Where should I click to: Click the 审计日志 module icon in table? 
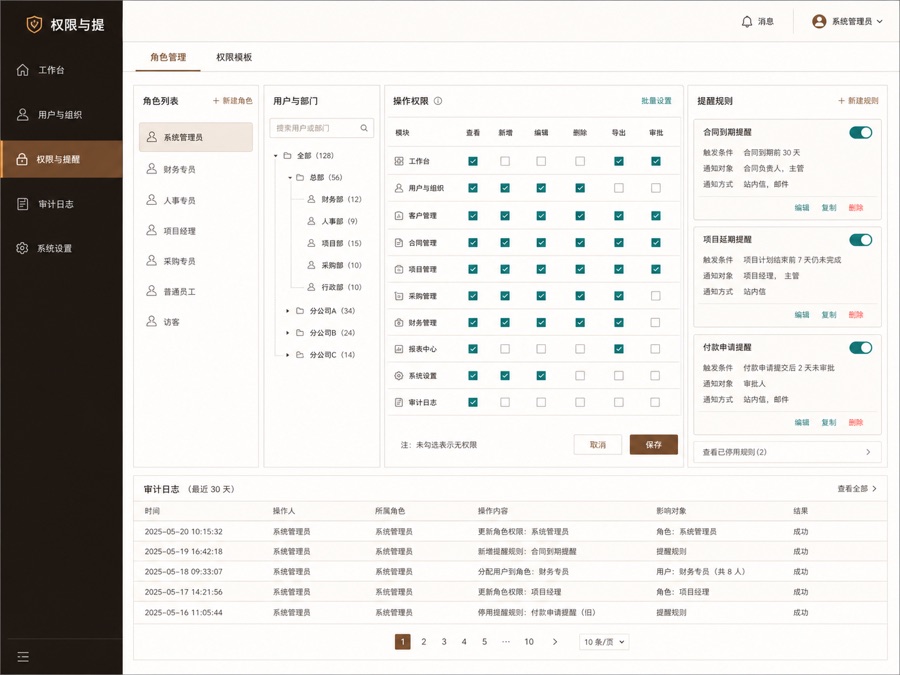pyautogui.click(x=399, y=402)
